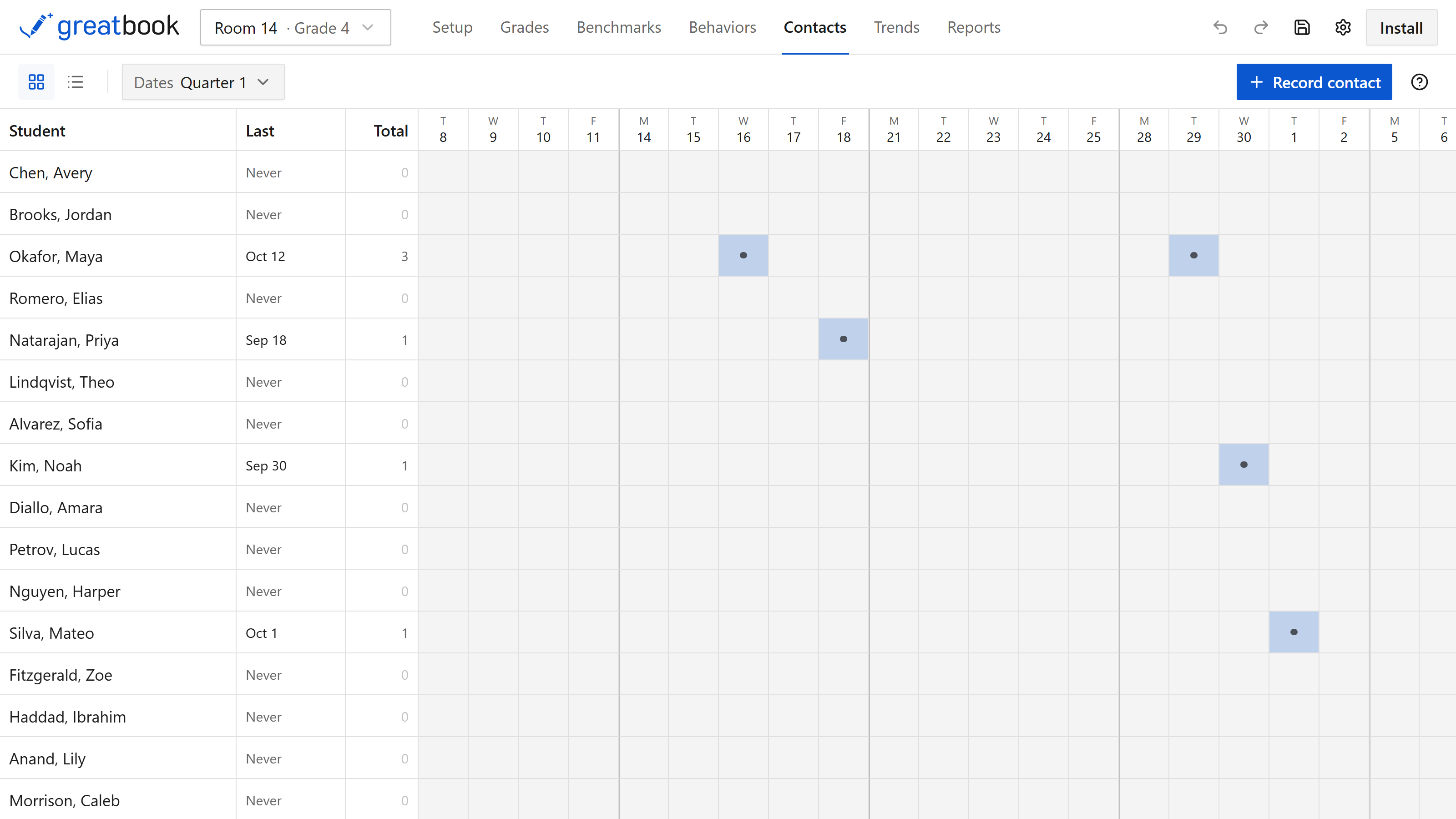Click the save disk icon
The height and width of the screenshot is (819, 1456).
pos(1302,27)
